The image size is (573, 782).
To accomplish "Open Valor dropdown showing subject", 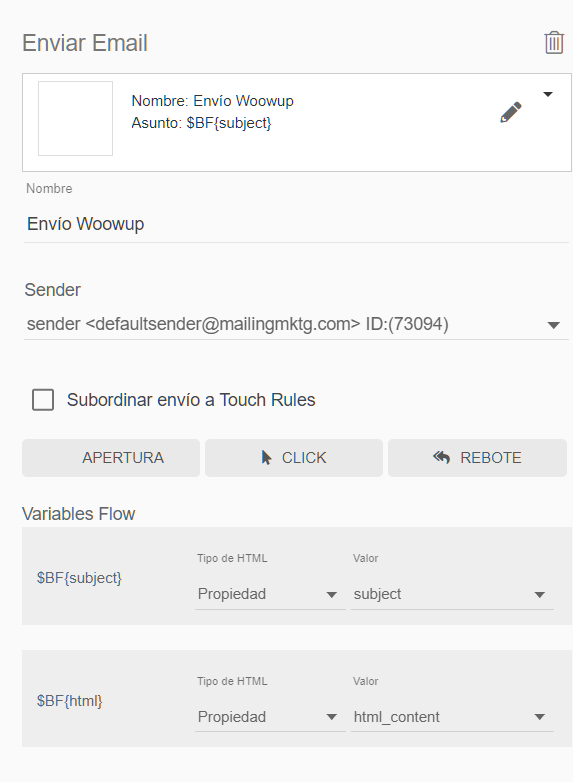I will tap(452, 594).
